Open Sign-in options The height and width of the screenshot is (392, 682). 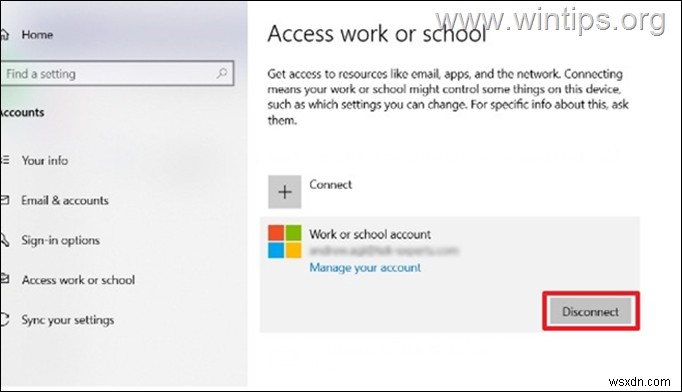(x=60, y=240)
